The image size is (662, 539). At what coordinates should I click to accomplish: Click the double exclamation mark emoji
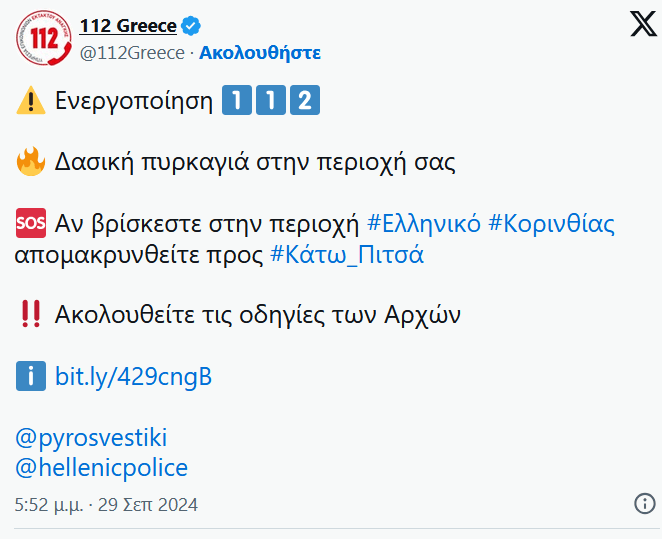[31, 315]
